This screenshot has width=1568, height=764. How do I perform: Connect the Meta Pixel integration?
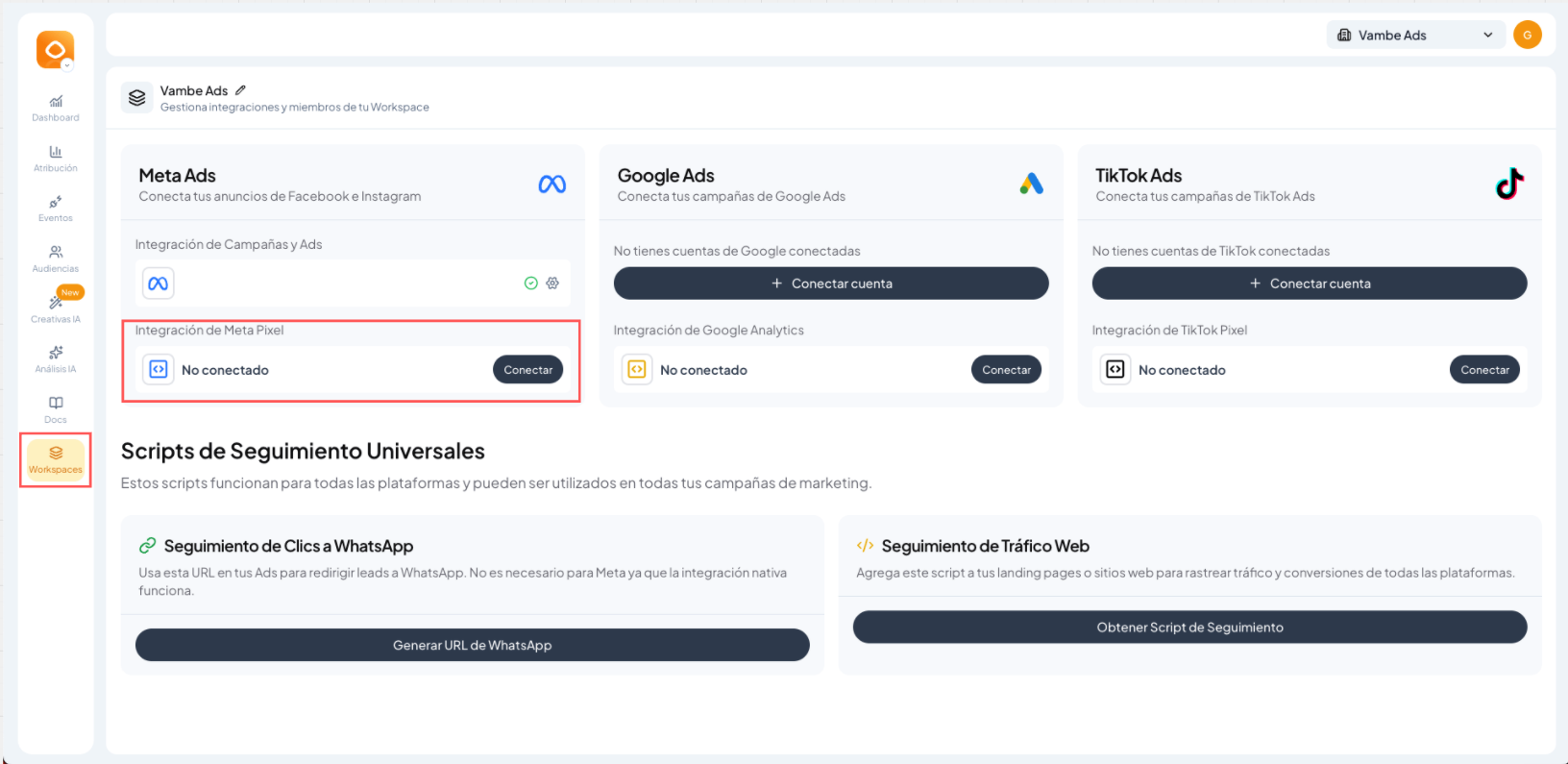tap(527, 370)
